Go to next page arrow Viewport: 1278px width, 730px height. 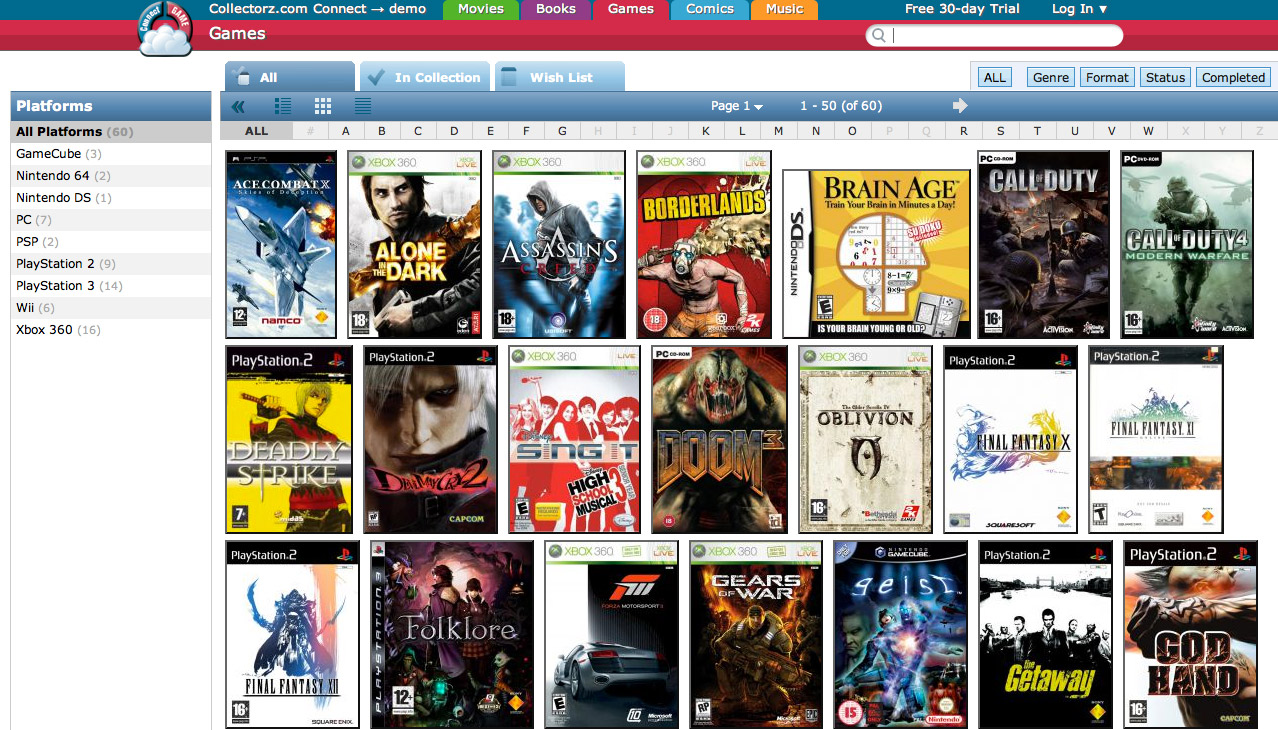960,106
